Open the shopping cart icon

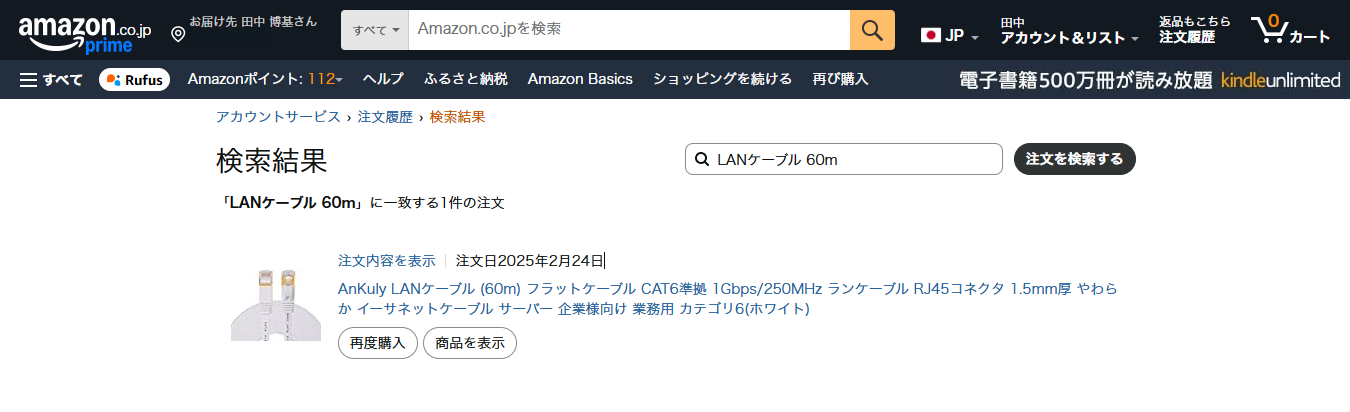1268,30
